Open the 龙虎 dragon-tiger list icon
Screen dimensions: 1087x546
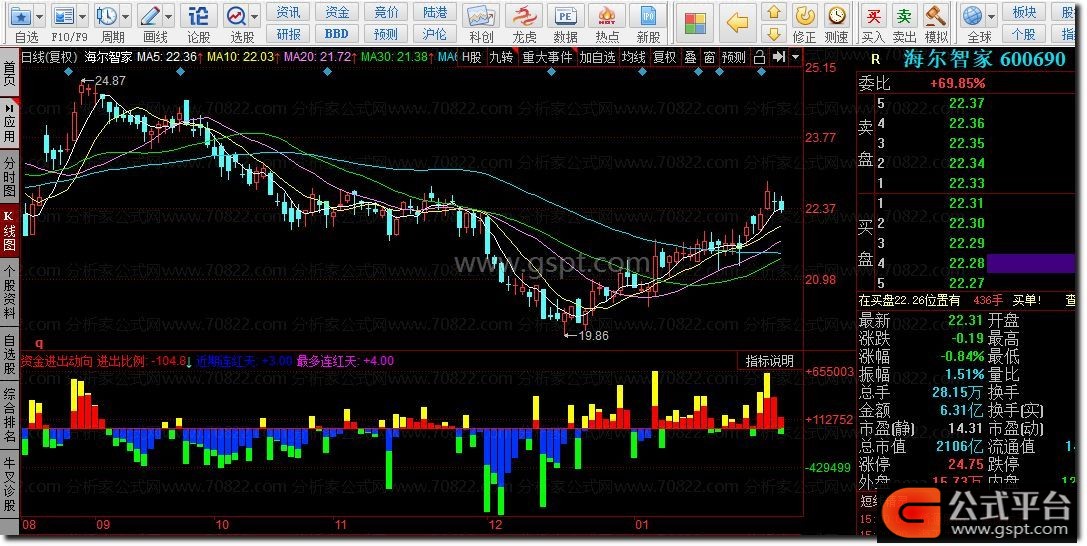pyautogui.click(x=524, y=16)
